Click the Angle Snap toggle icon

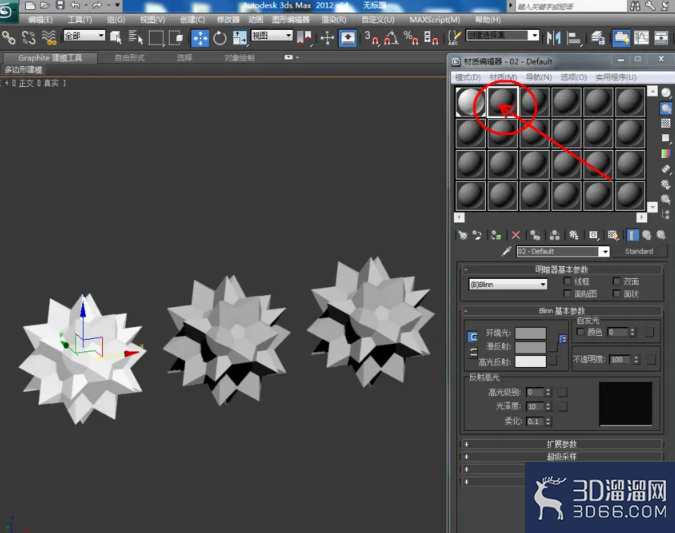(391, 38)
